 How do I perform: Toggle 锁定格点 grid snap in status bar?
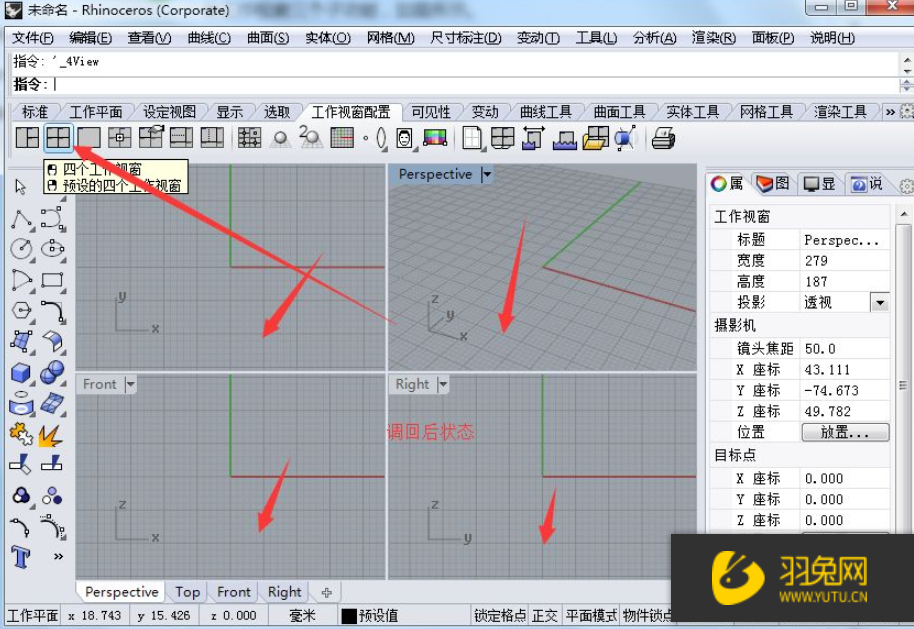point(500,616)
